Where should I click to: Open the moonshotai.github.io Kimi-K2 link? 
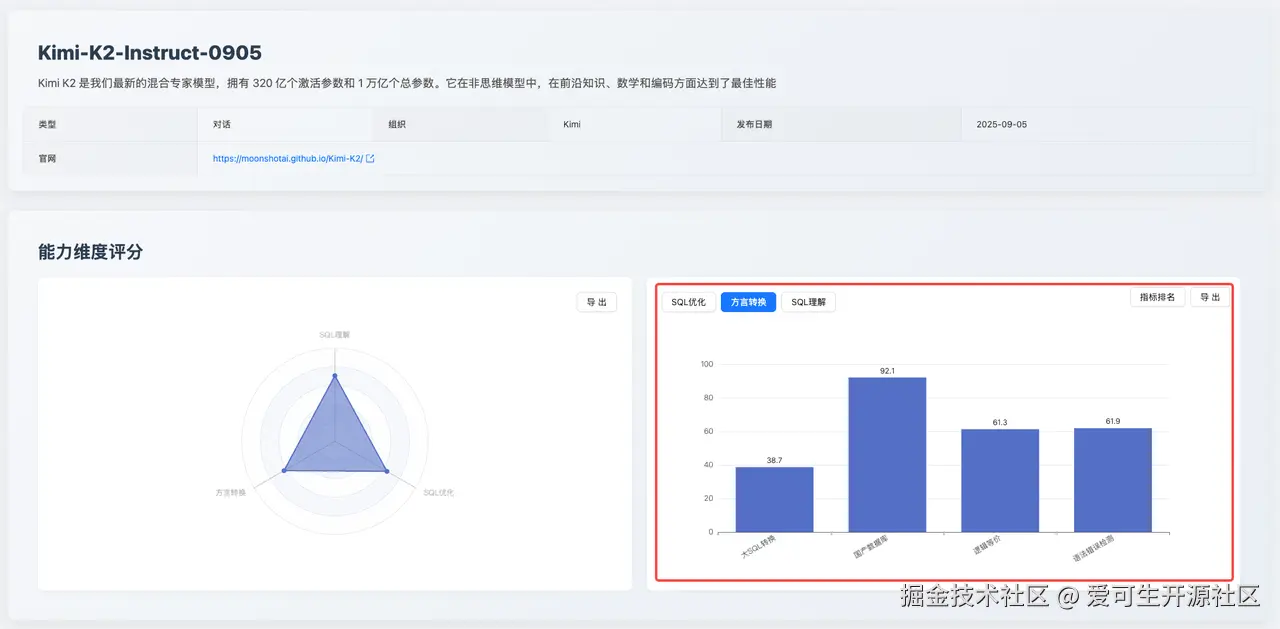coord(288,158)
